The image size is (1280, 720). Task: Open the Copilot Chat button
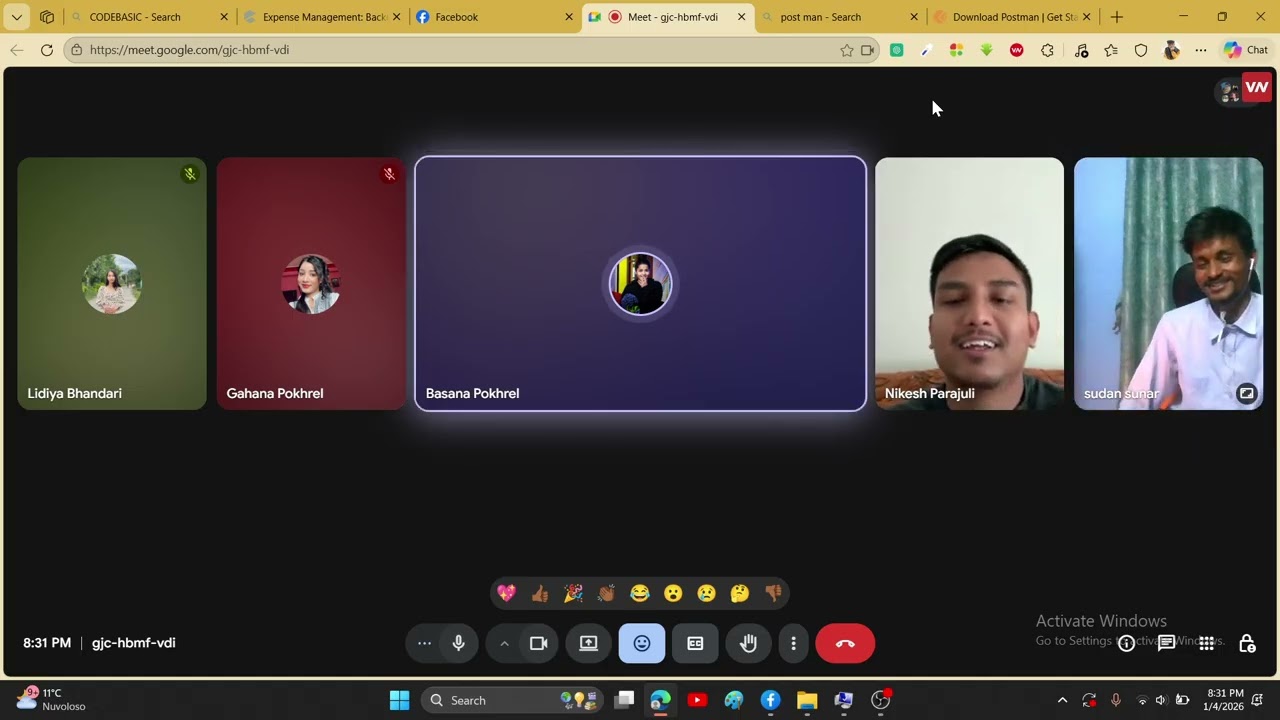coord(1245,50)
